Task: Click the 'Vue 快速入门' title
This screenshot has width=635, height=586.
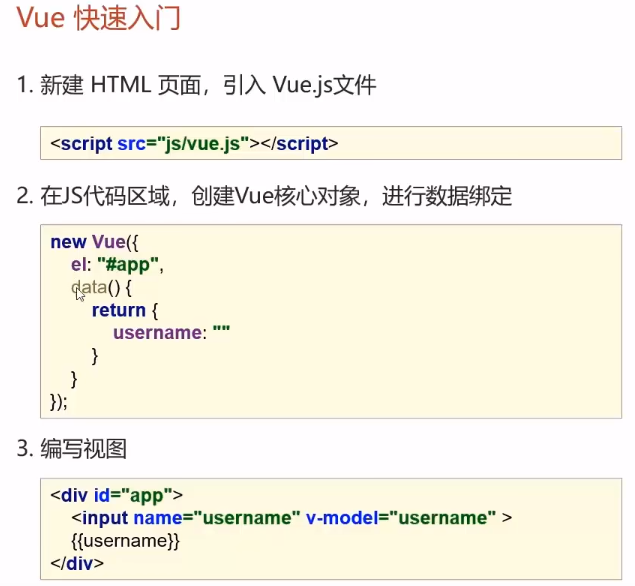Action: coord(98,18)
